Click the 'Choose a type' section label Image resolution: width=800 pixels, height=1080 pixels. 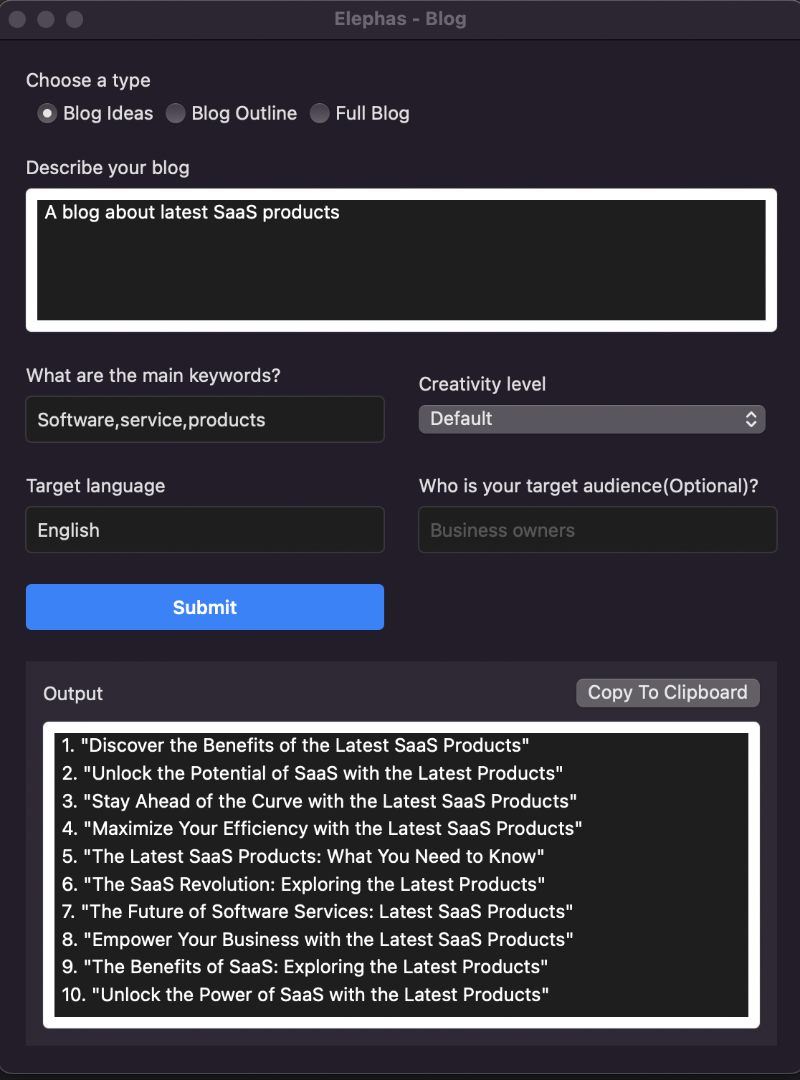(87, 81)
